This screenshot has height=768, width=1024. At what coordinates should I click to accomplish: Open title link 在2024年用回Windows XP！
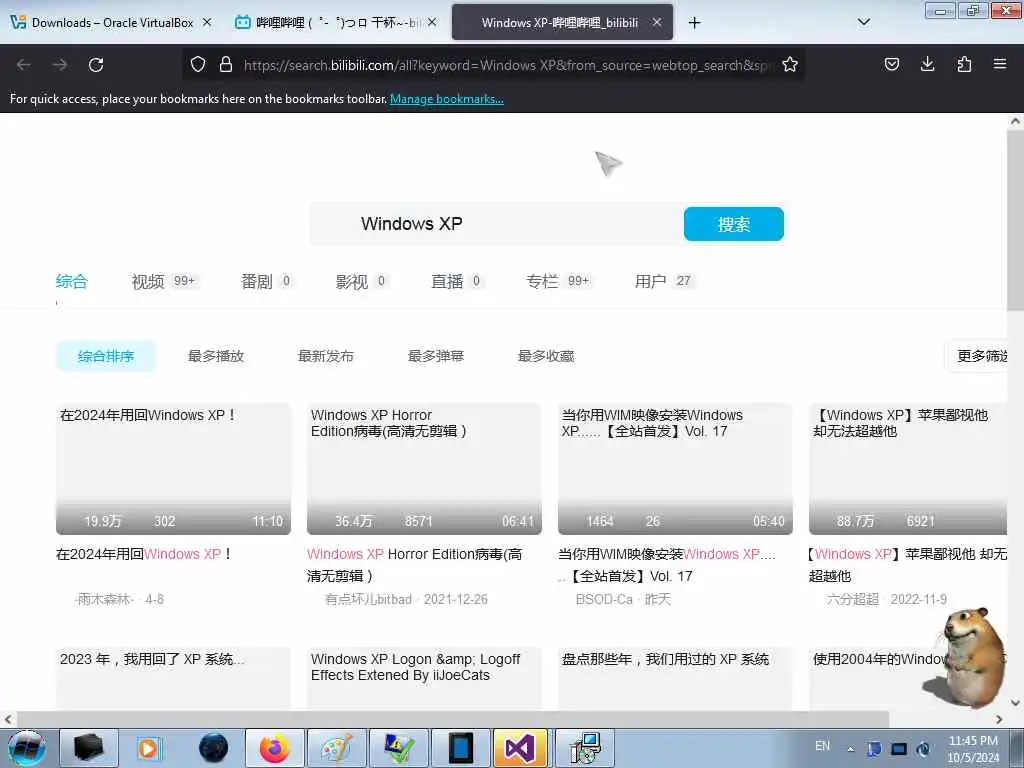(144, 554)
